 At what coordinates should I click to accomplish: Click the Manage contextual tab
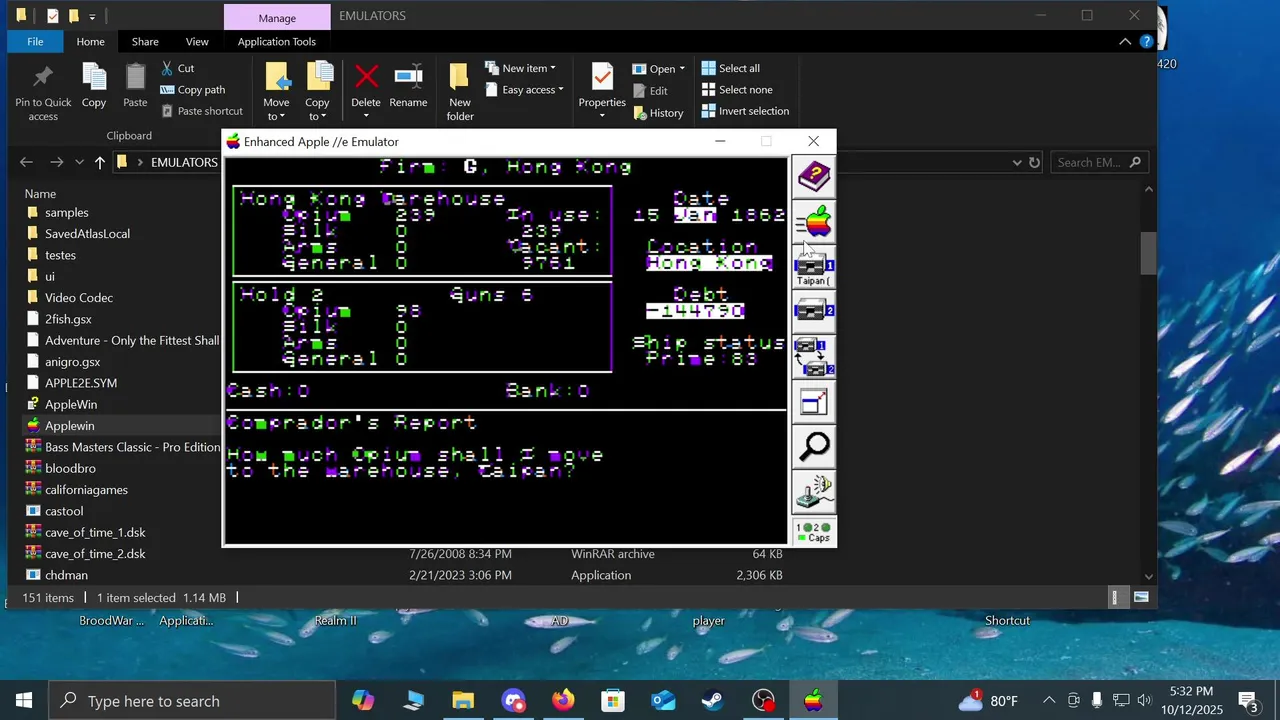[277, 17]
